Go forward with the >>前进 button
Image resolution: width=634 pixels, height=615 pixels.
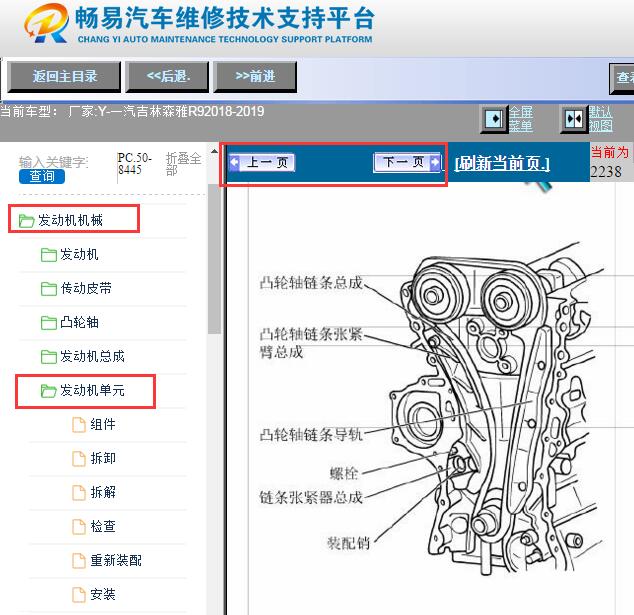click(x=255, y=77)
